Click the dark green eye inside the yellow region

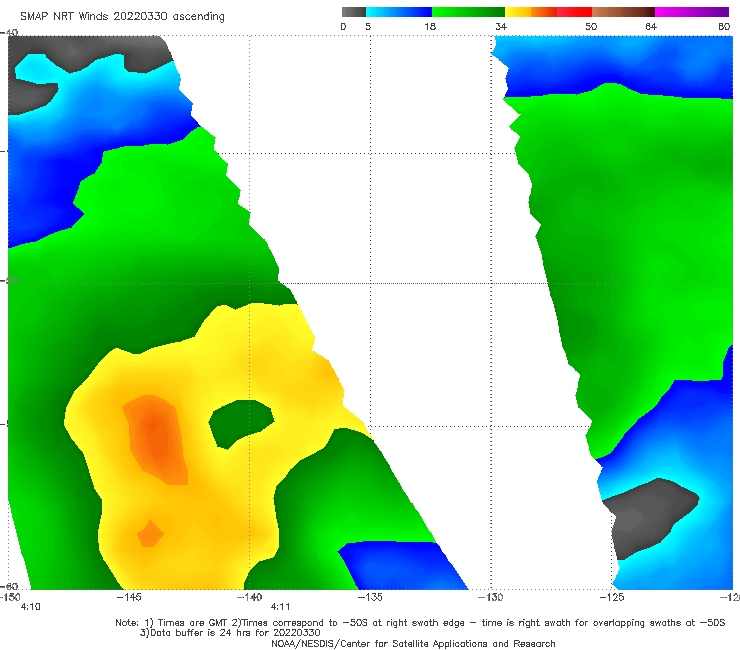click(x=241, y=424)
